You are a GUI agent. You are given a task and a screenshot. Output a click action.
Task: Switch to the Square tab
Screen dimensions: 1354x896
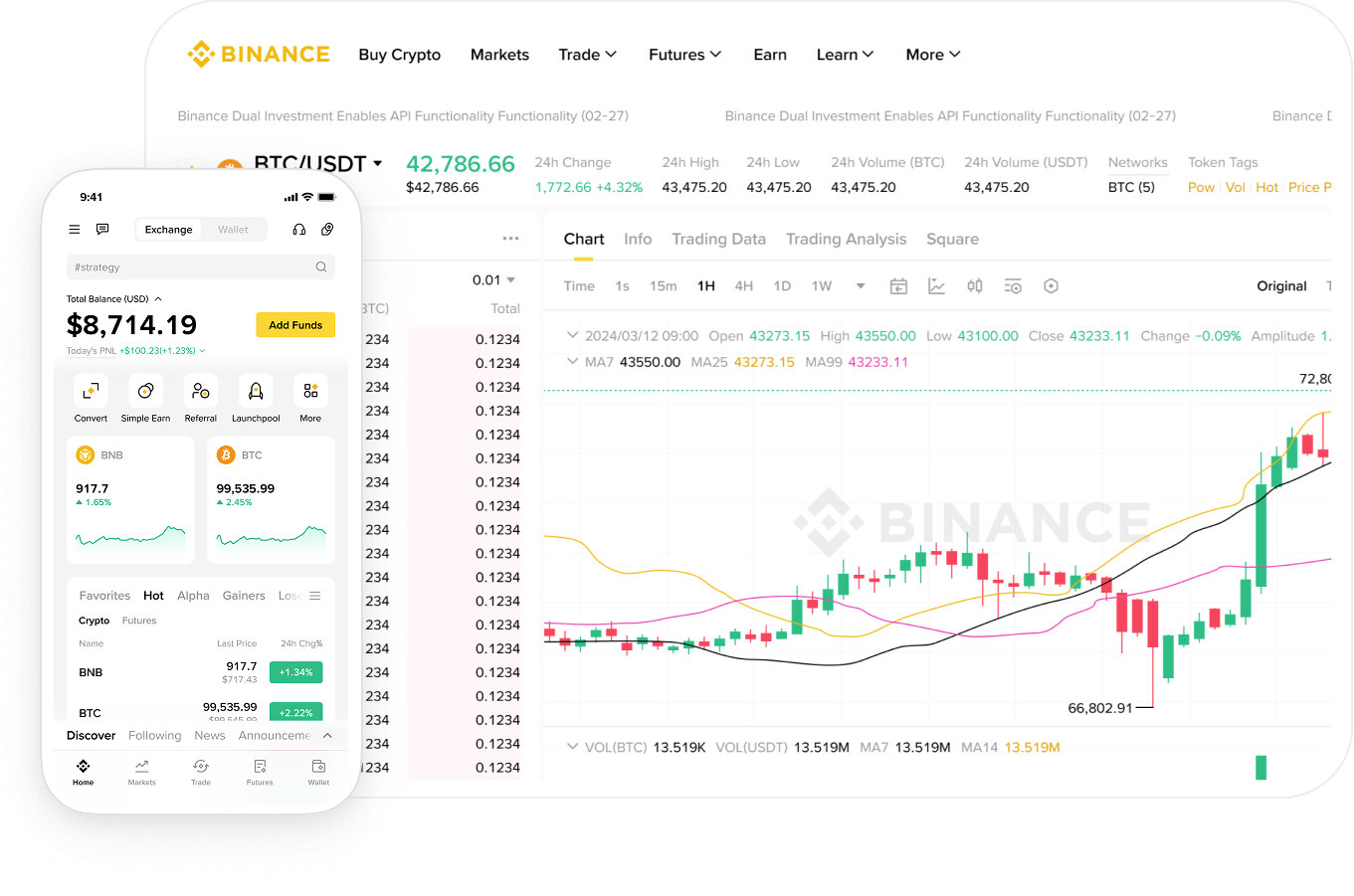(953, 240)
